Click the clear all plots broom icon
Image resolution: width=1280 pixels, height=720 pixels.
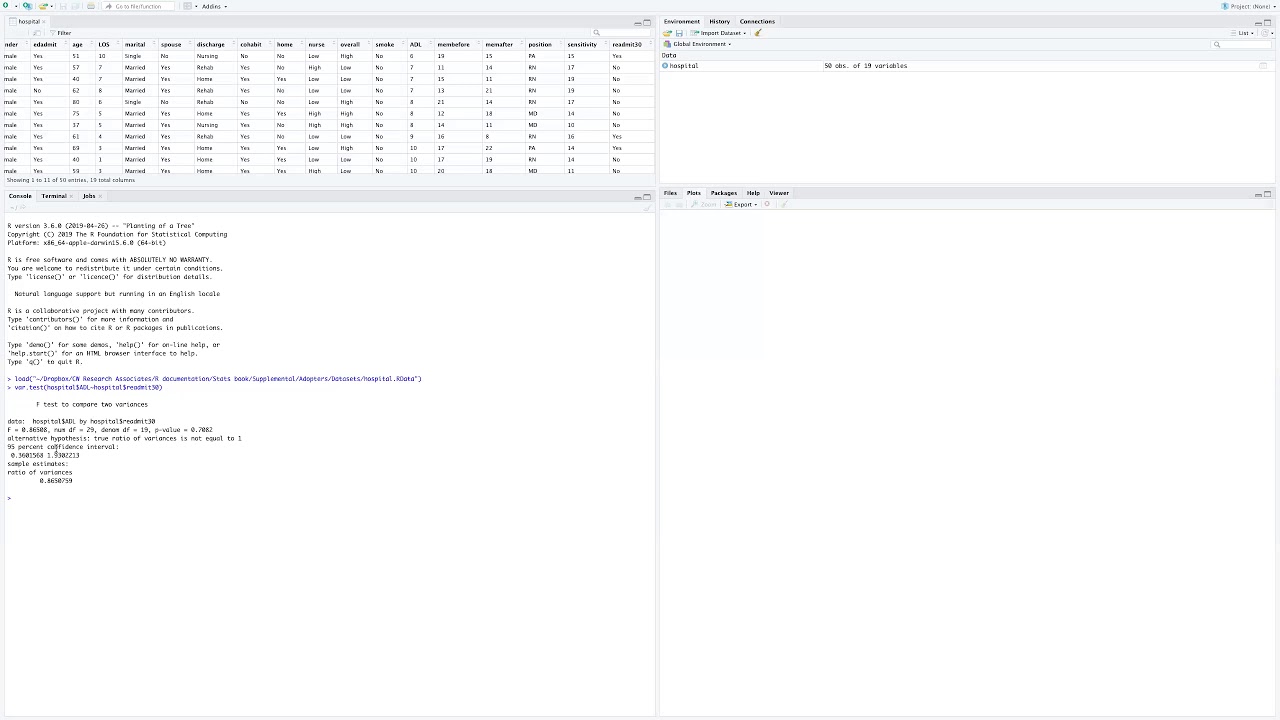click(x=784, y=204)
